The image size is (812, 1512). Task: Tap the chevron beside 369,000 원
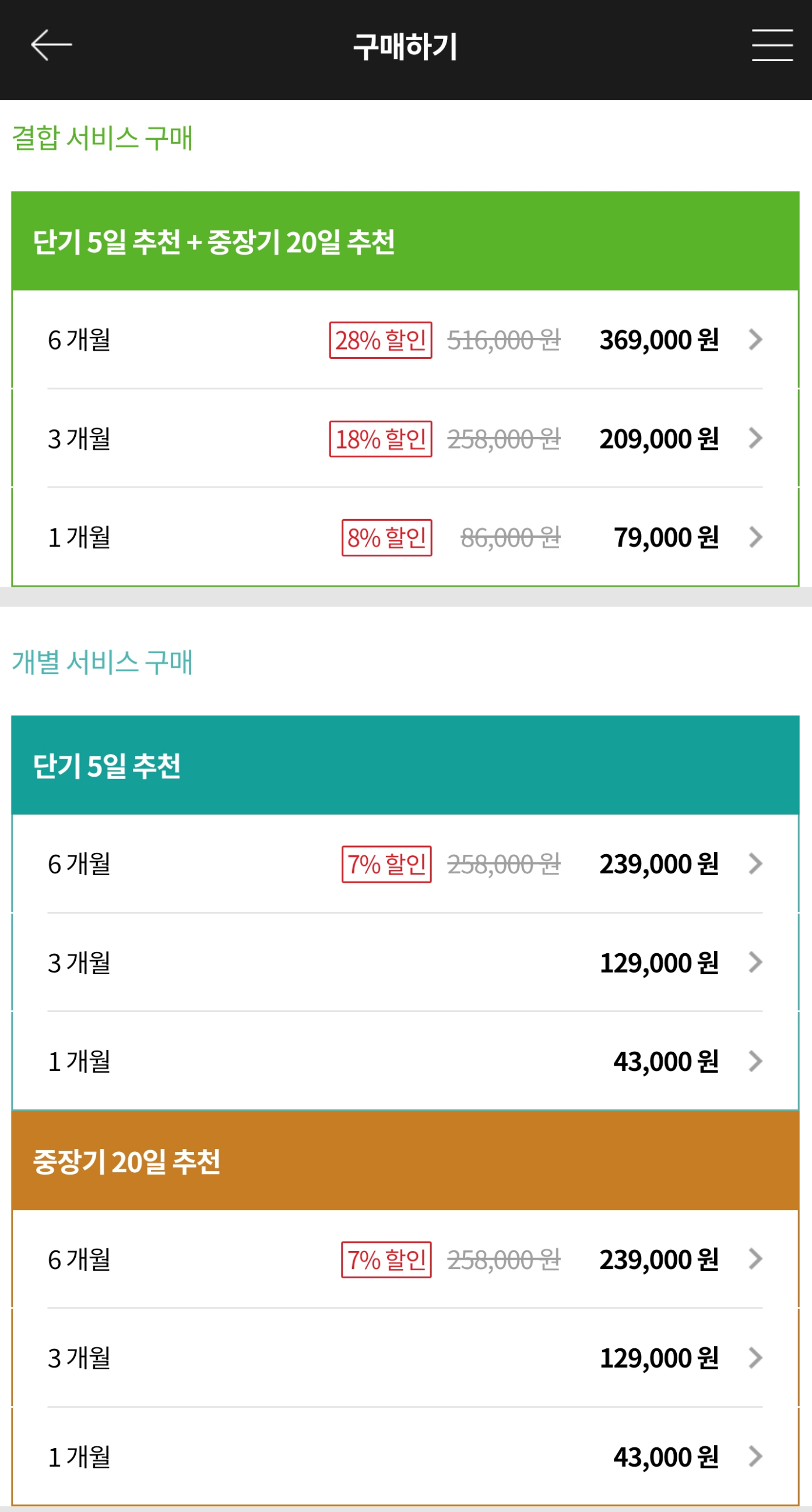point(755,339)
